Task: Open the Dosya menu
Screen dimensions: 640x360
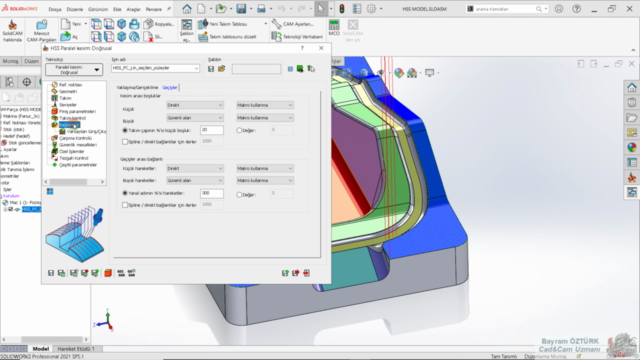Action: [x=55, y=9]
